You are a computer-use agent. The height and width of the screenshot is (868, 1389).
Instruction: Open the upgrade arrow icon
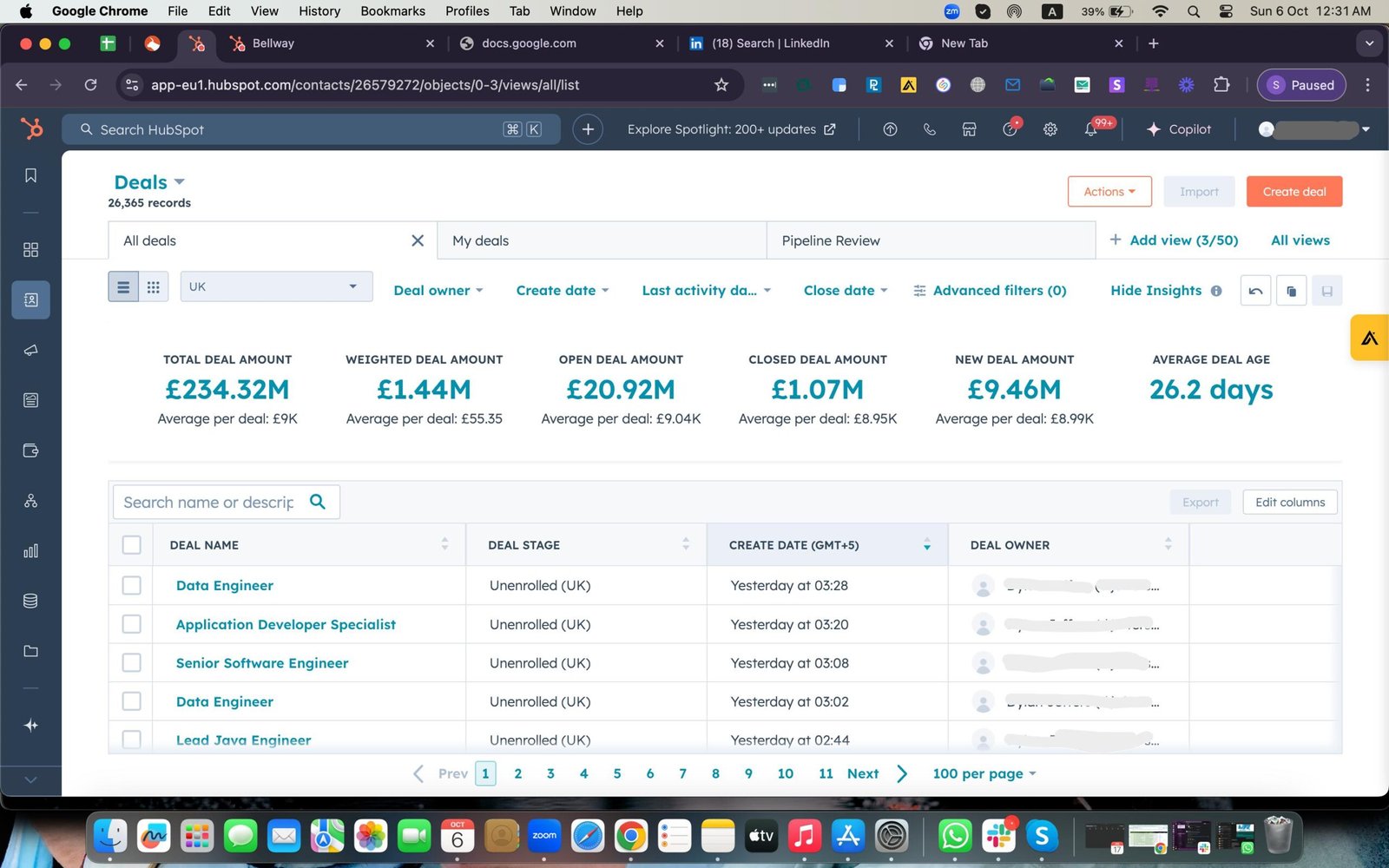coord(890,129)
